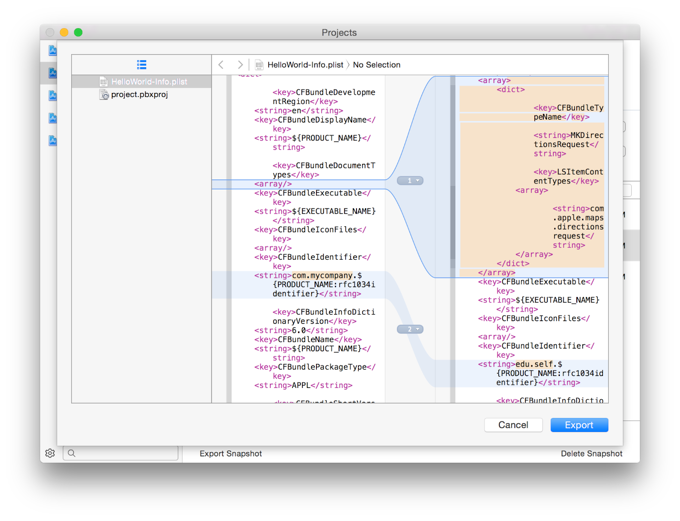680x521 pixels.
Task: Click the second highlighted project icon in sidebar
Action: [x=52, y=73]
